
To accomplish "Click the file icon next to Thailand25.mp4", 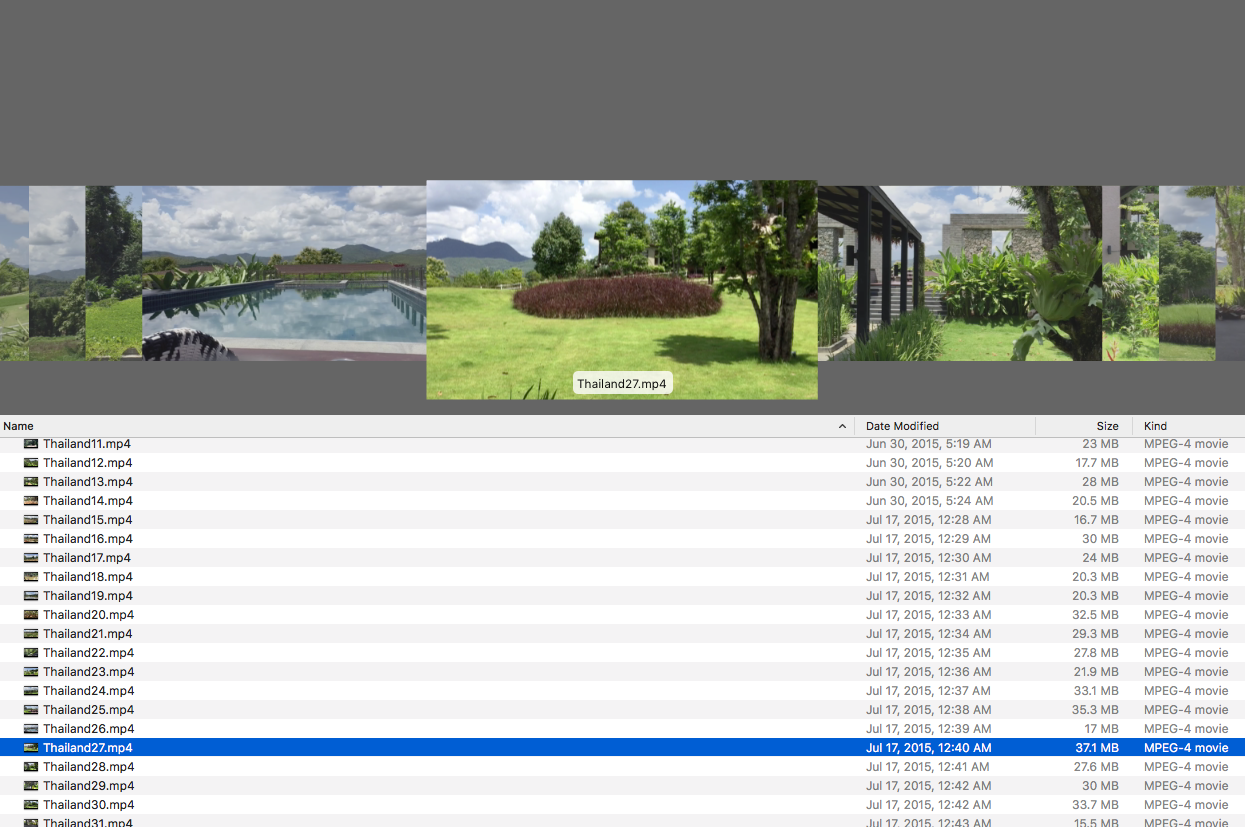I will (31, 710).
